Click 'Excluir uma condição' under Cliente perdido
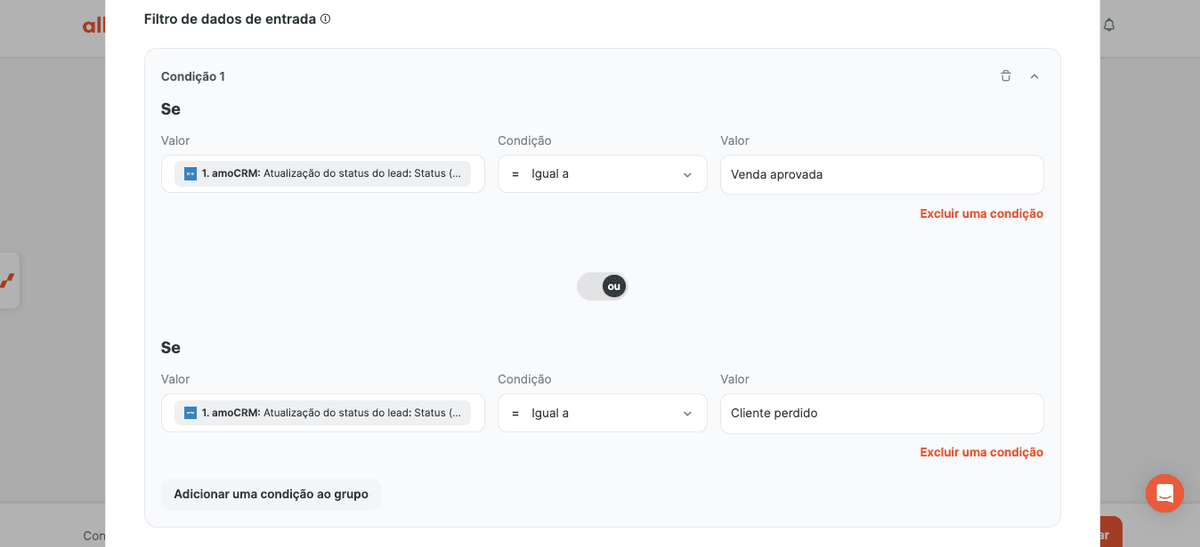This screenshot has width=1200, height=547. [x=981, y=452]
